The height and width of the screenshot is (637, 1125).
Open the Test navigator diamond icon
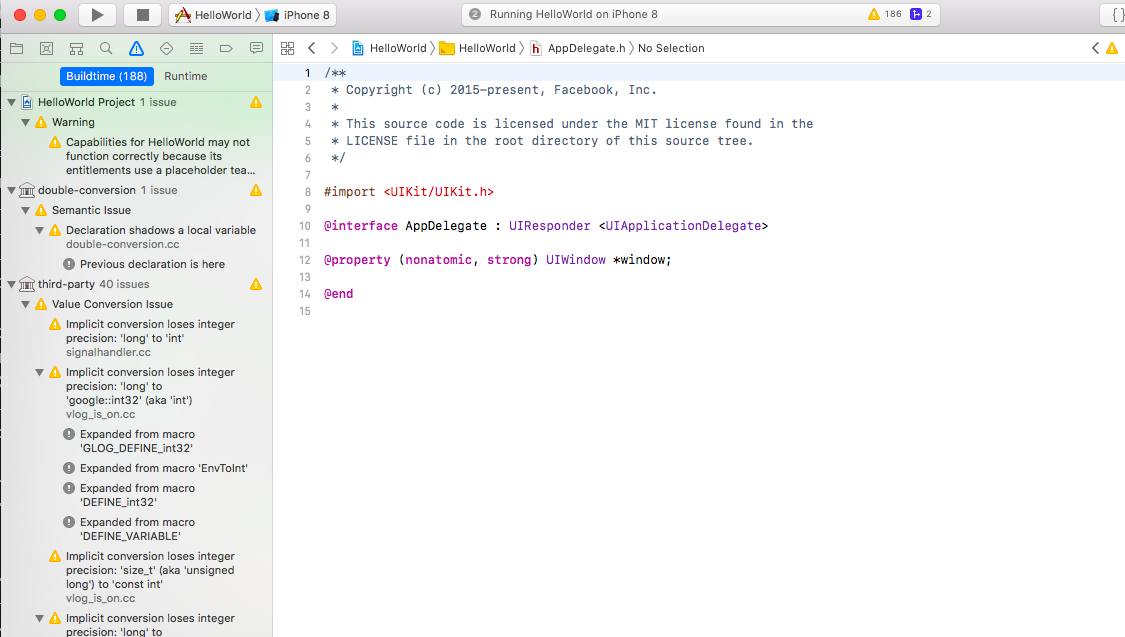(x=165, y=47)
